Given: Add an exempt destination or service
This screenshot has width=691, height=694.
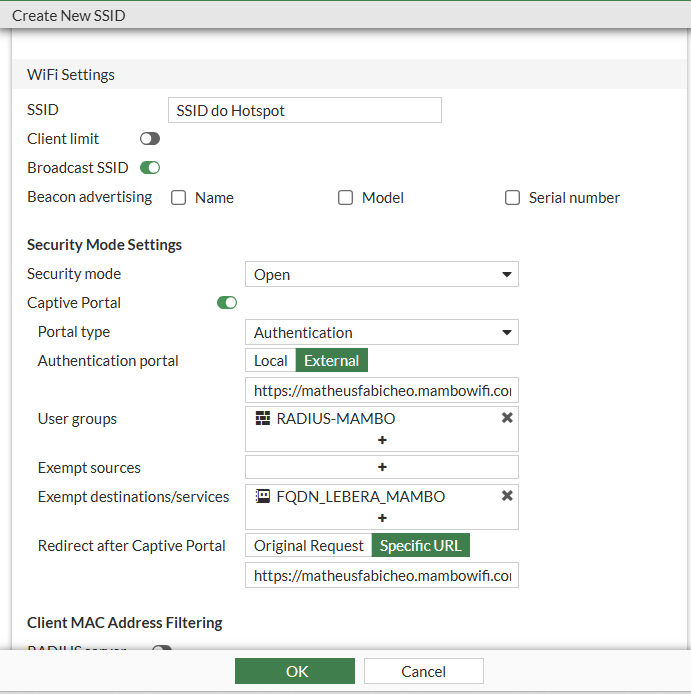Looking at the screenshot, I should click(382, 518).
